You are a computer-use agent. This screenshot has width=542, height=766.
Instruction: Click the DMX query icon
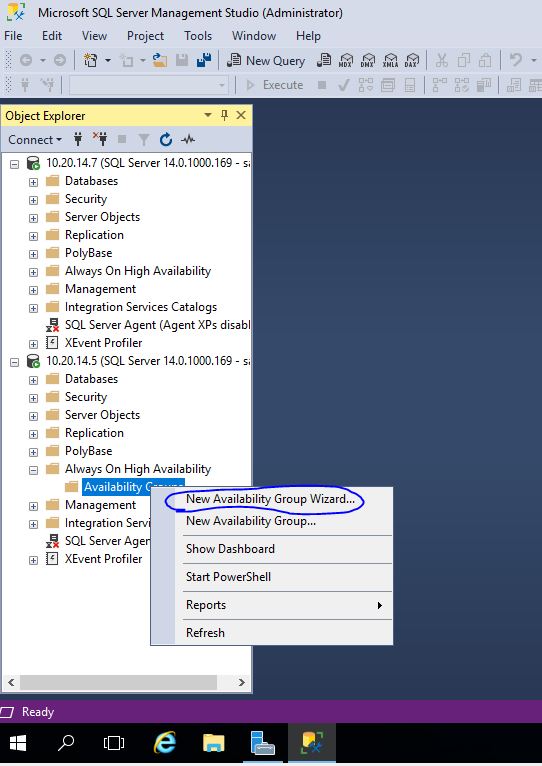(x=368, y=60)
